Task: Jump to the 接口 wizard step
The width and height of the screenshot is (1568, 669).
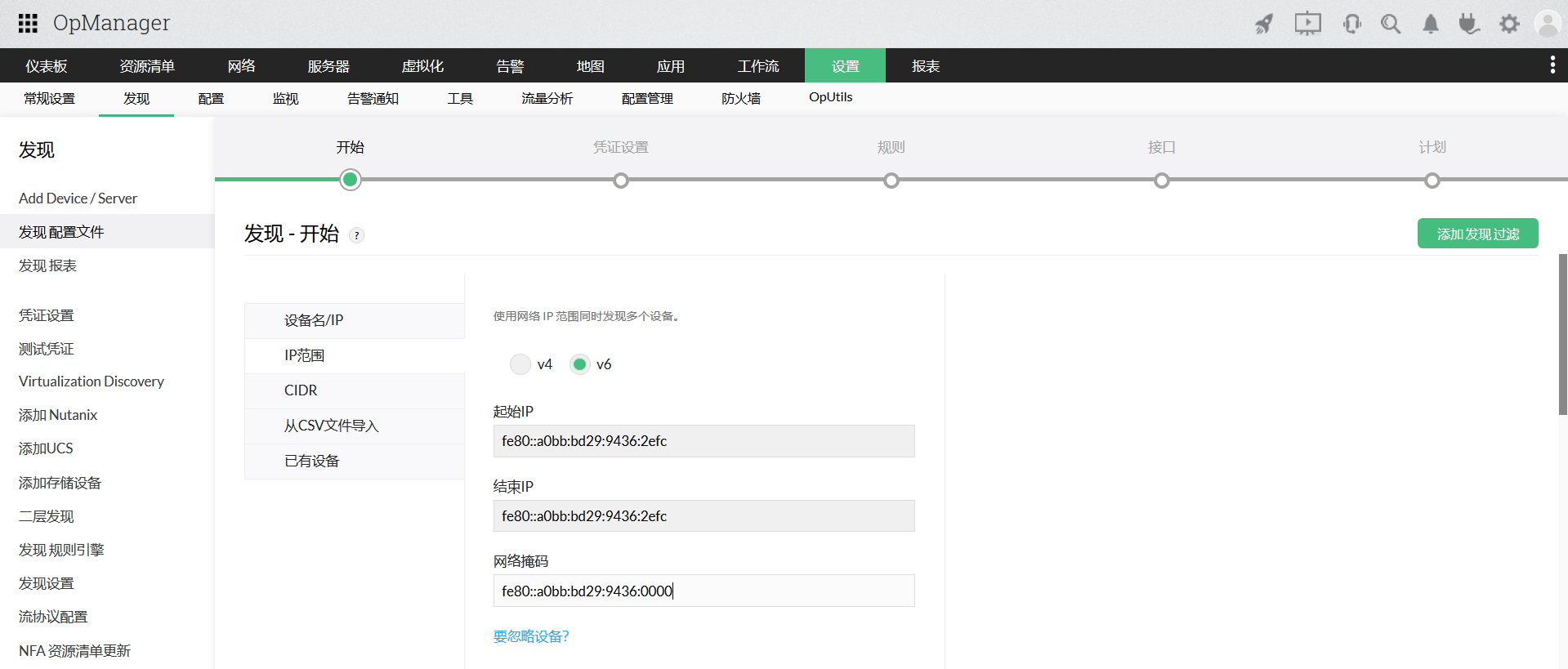Action: tap(1162, 181)
